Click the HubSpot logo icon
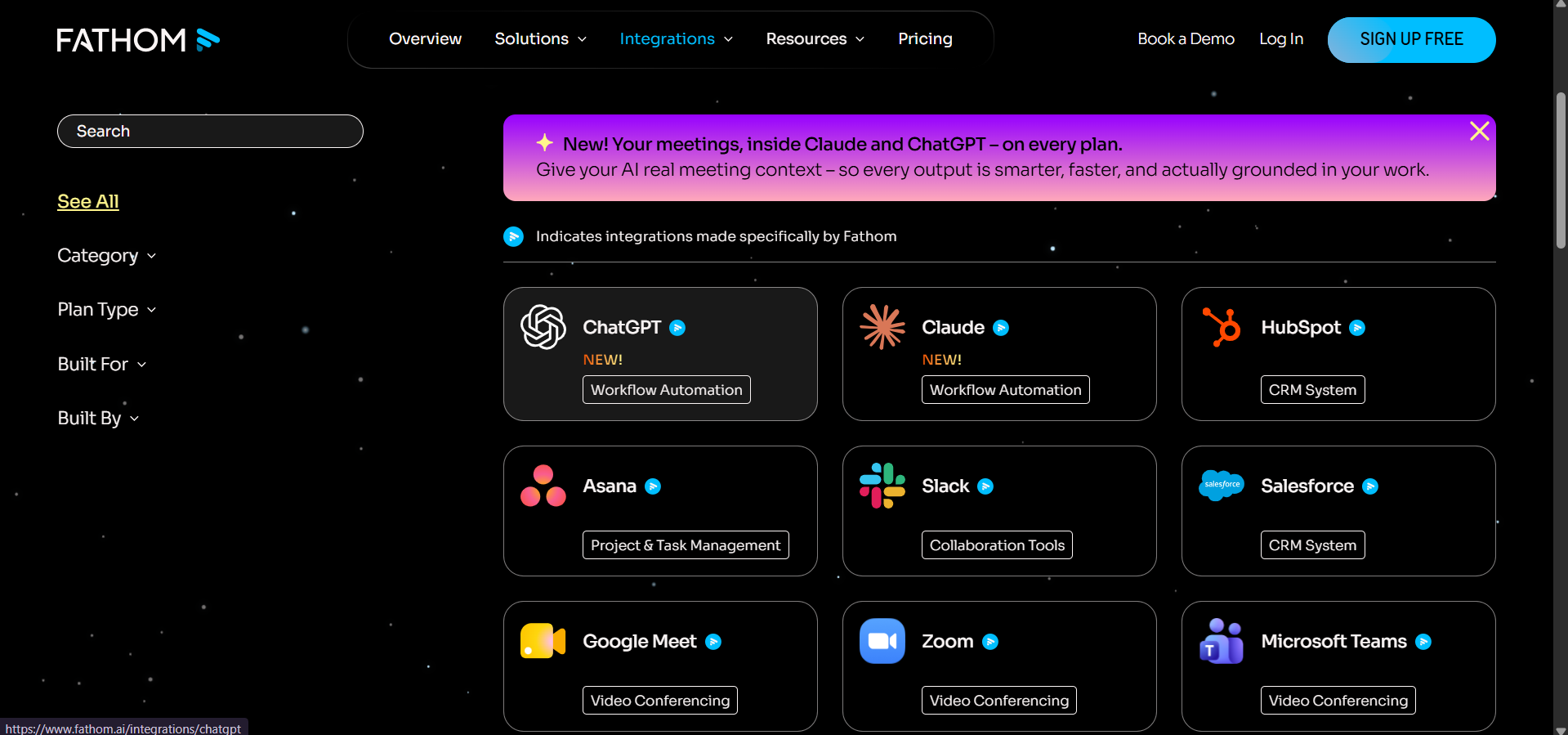 (x=1222, y=327)
